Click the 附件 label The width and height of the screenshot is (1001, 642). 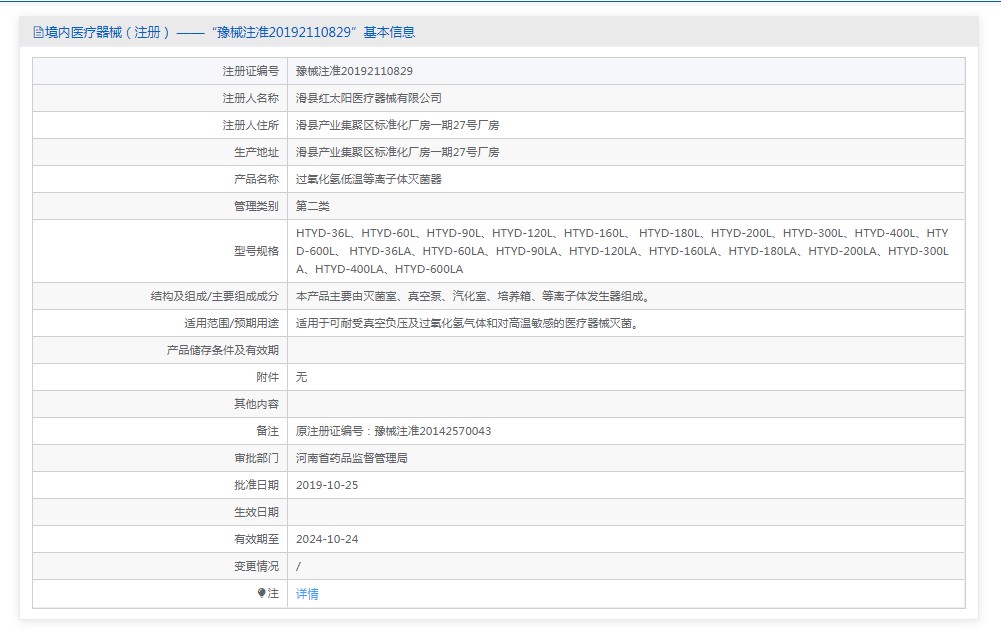[x=267, y=377]
